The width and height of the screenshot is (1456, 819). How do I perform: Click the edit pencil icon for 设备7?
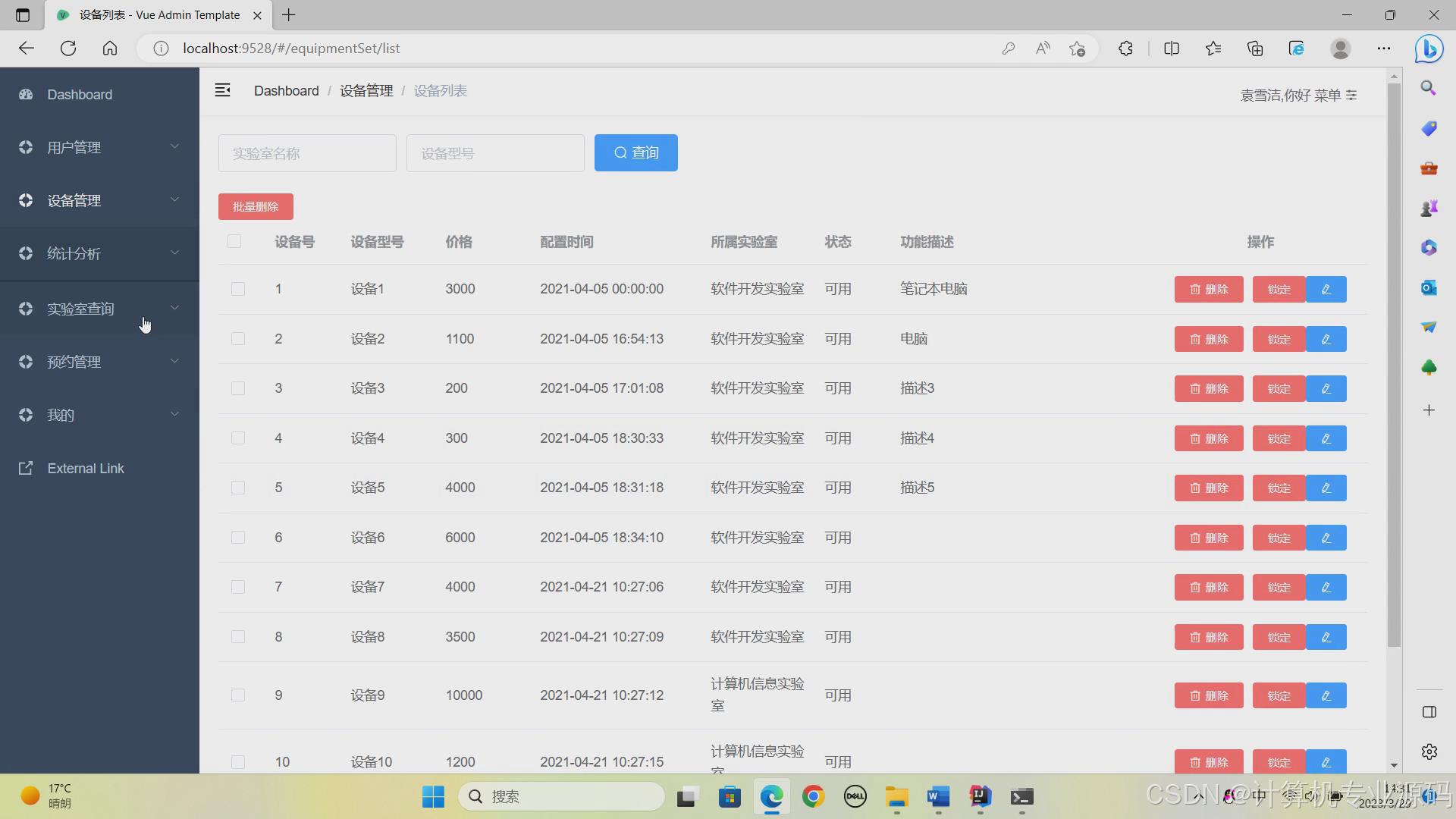(x=1326, y=587)
